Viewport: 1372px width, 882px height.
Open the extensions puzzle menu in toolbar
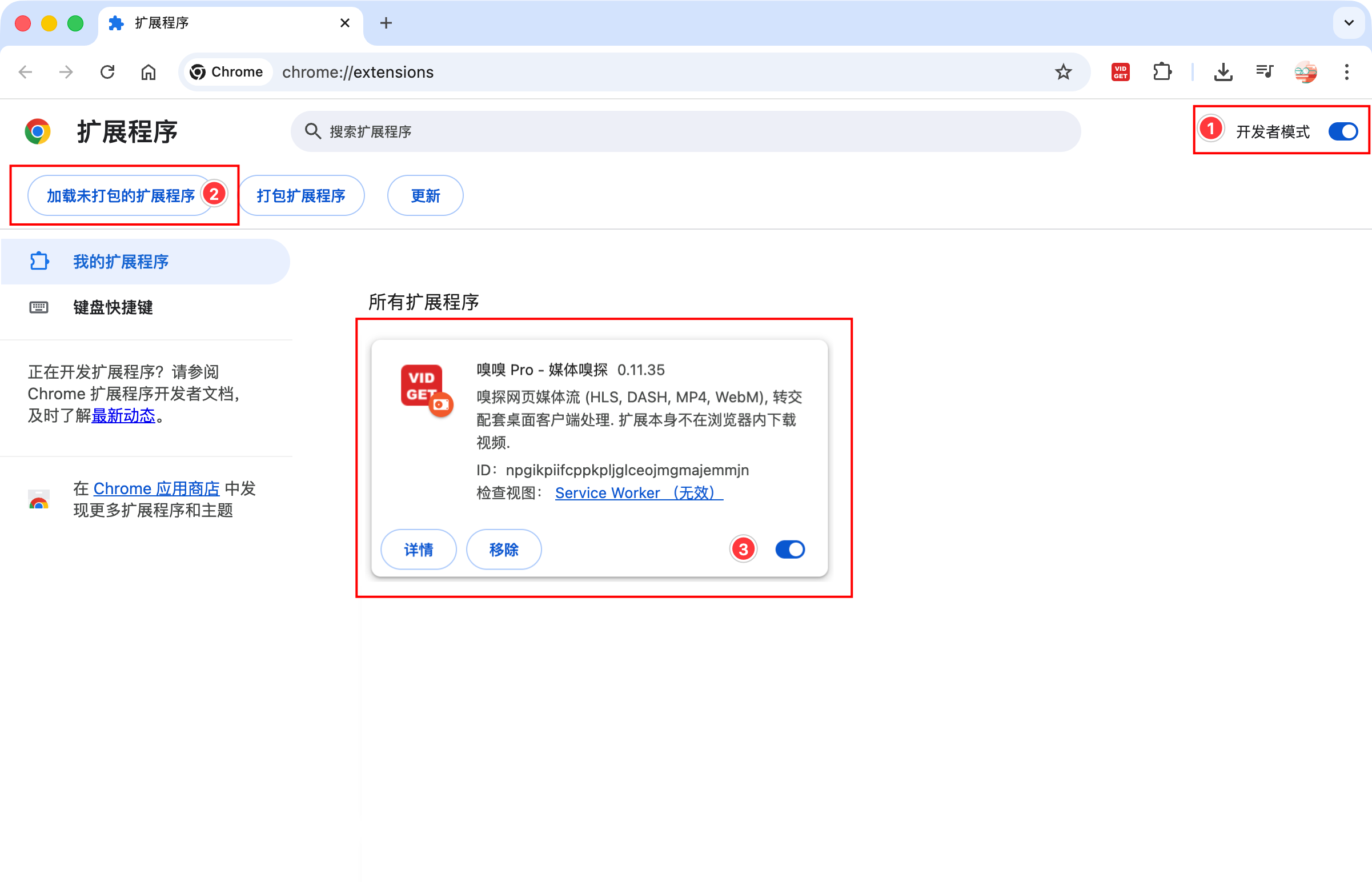pos(1162,72)
